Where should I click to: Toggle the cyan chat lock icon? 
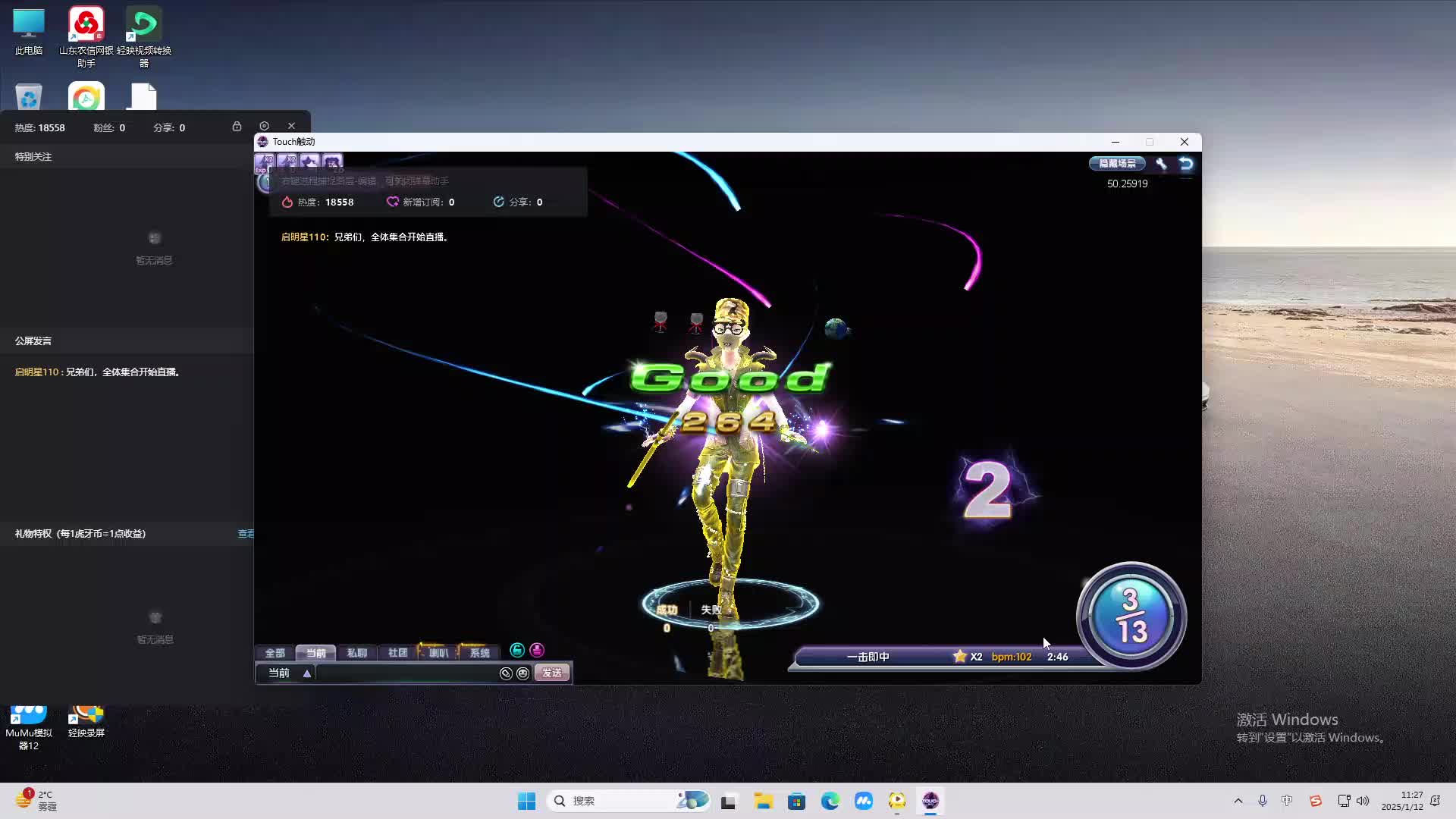(x=517, y=650)
